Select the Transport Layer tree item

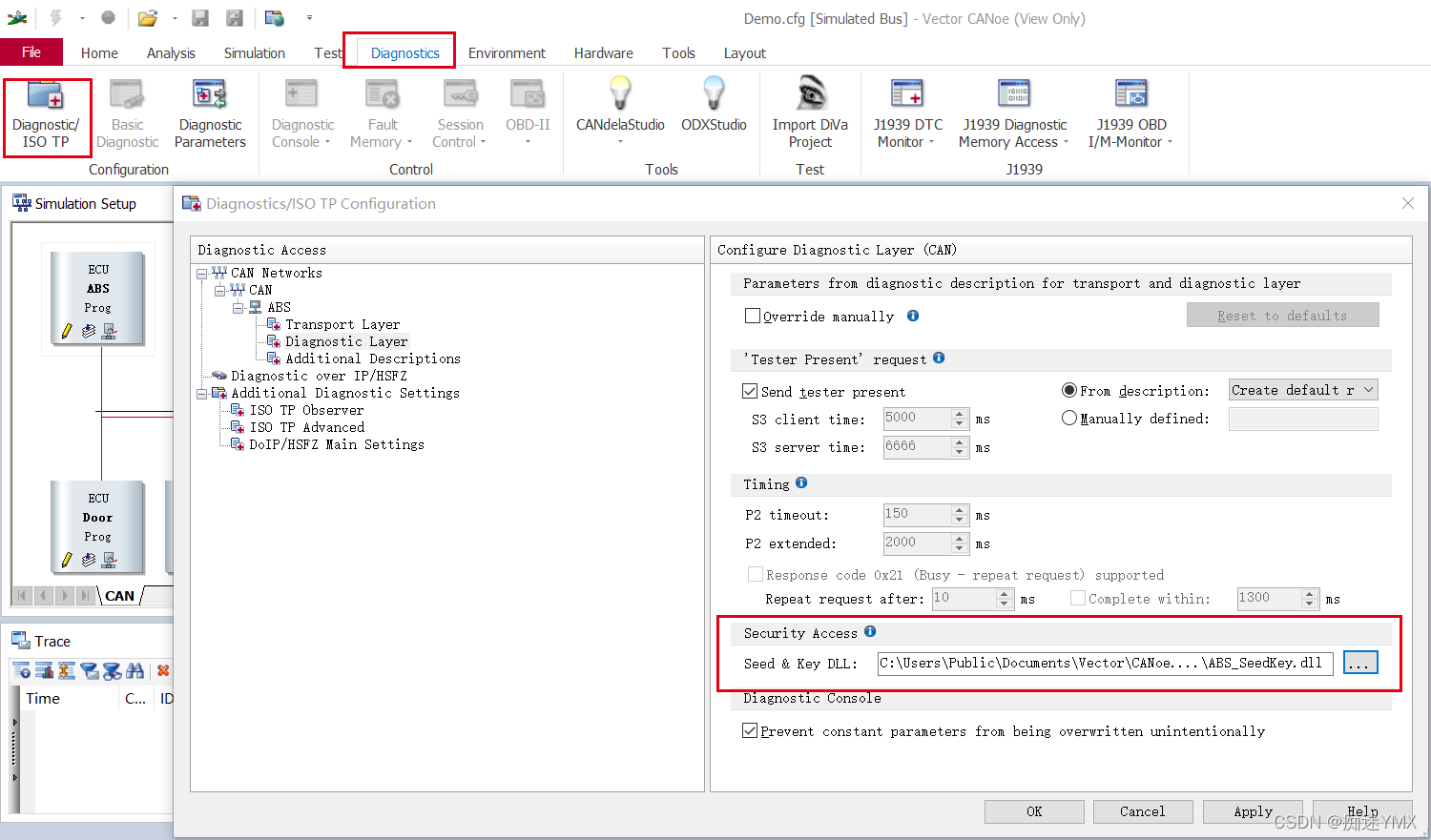tap(342, 325)
